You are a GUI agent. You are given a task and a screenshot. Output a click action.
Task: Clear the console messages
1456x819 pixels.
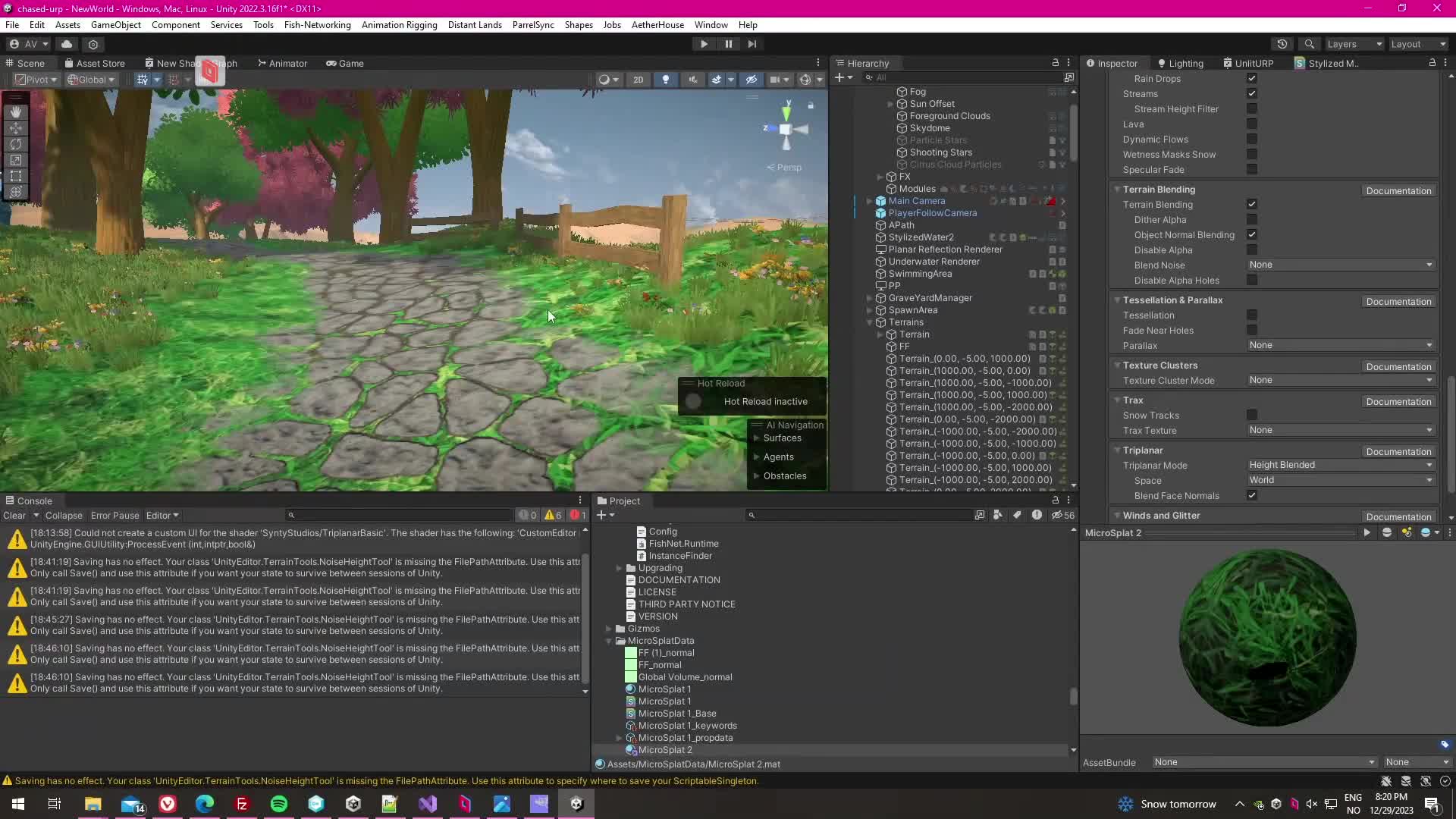point(14,516)
